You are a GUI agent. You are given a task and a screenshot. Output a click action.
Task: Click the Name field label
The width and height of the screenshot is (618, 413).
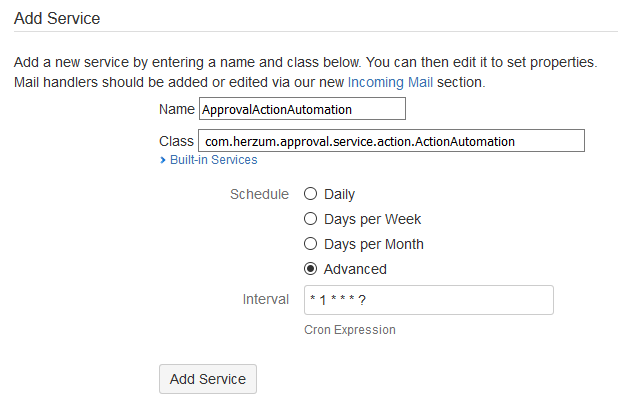coord(176,108)
